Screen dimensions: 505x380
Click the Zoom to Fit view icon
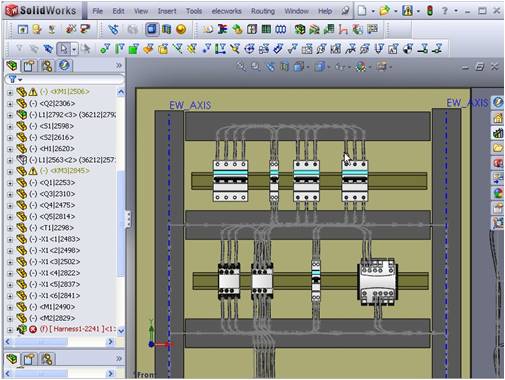point(241,67)
